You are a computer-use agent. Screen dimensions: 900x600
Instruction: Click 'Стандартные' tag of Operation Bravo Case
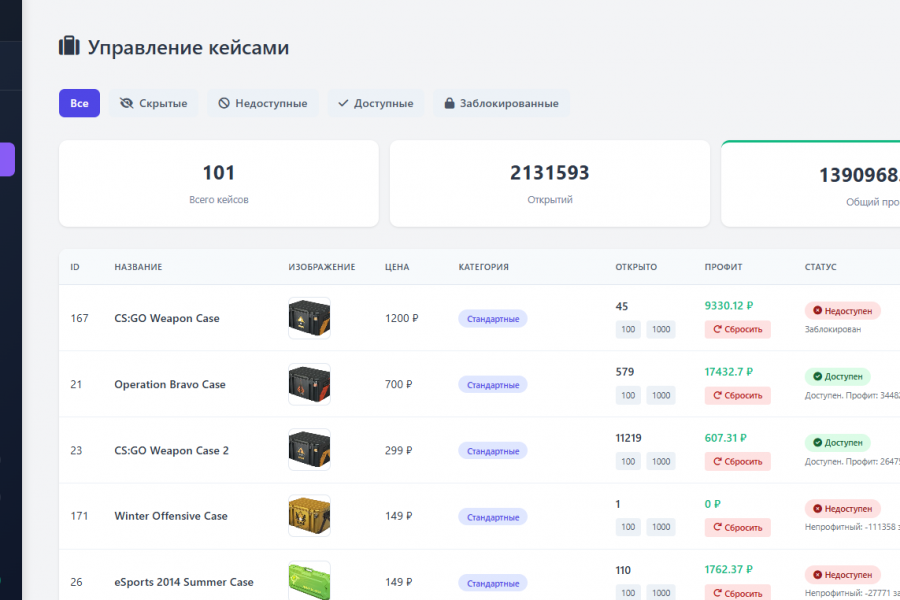click(492, 385)
